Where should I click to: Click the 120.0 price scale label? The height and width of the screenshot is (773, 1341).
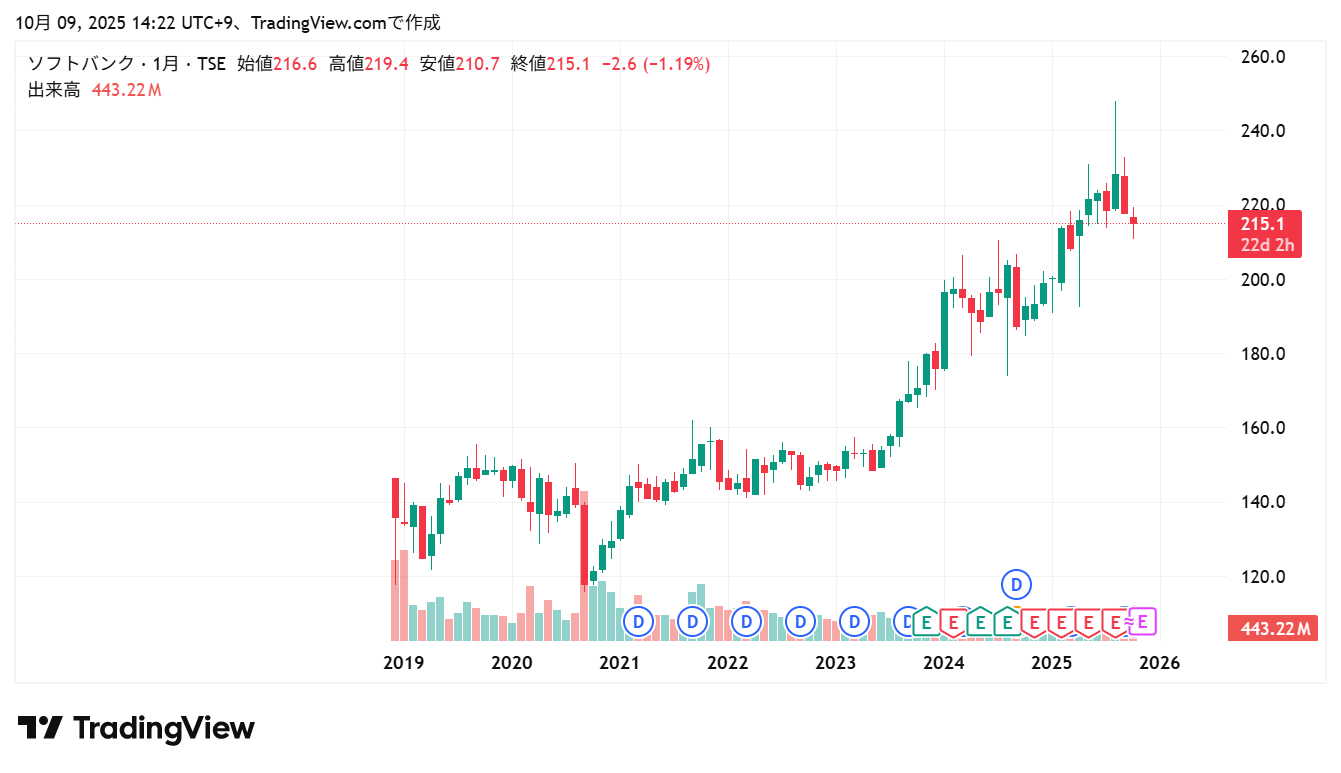tap(1261, 577)
